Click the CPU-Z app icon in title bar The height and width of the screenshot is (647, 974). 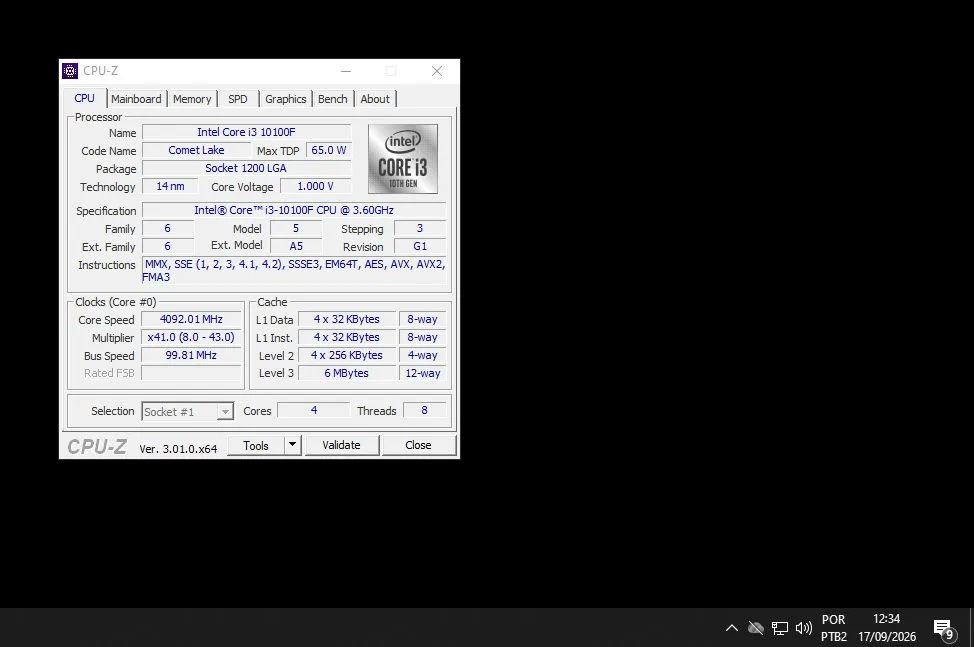point(70,71)
